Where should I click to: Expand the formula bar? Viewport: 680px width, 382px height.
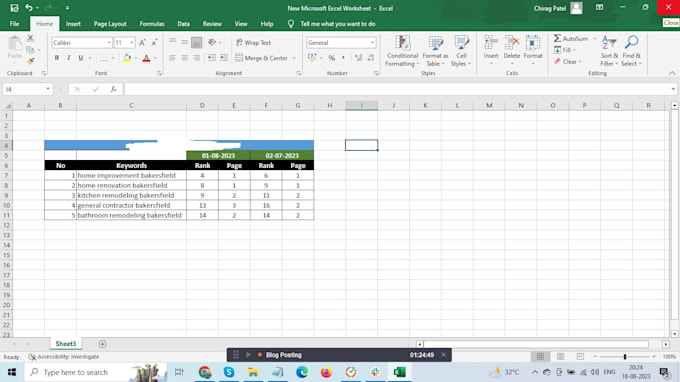[673, 89]
